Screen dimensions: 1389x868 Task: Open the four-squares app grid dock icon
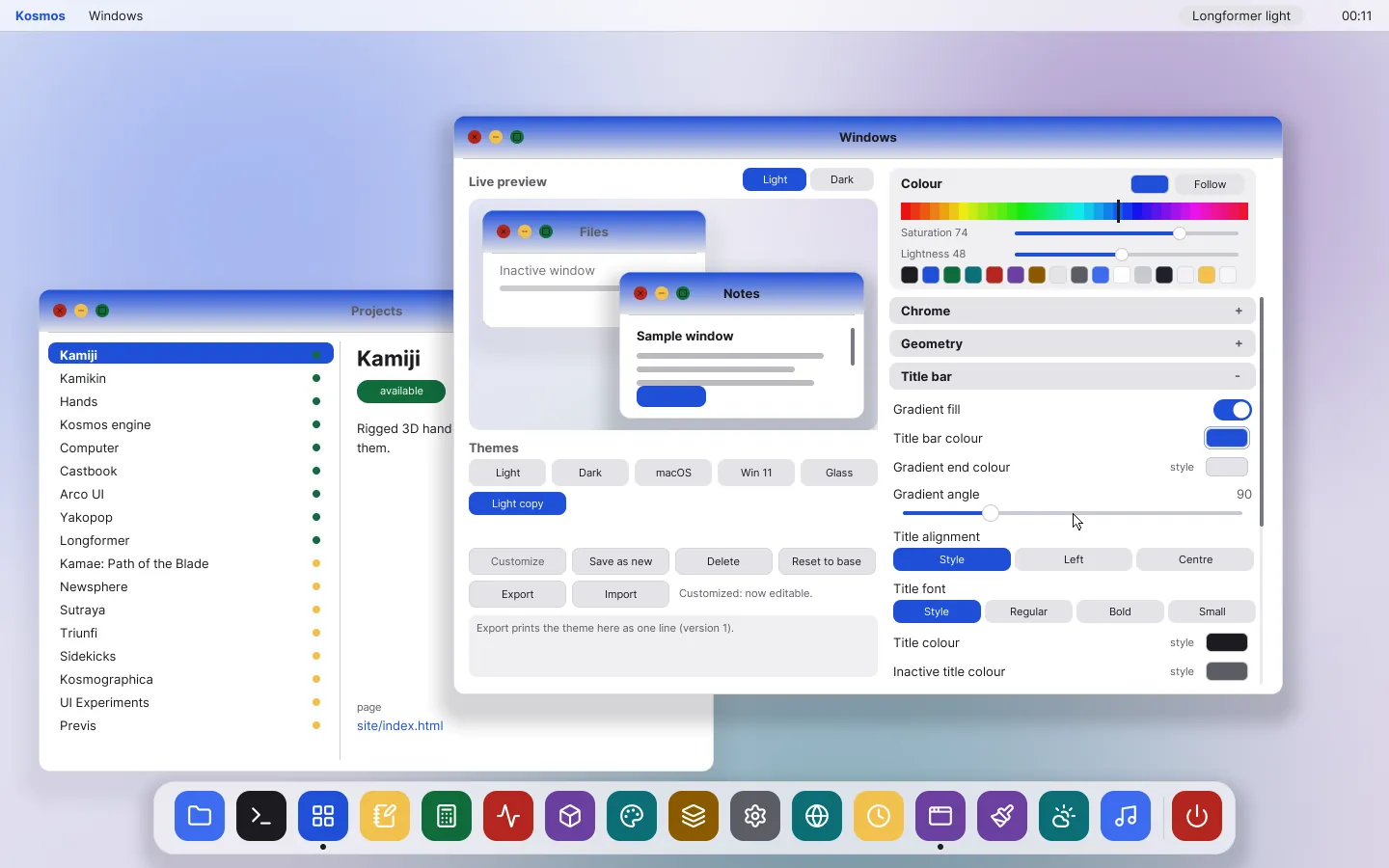[323, 816]
